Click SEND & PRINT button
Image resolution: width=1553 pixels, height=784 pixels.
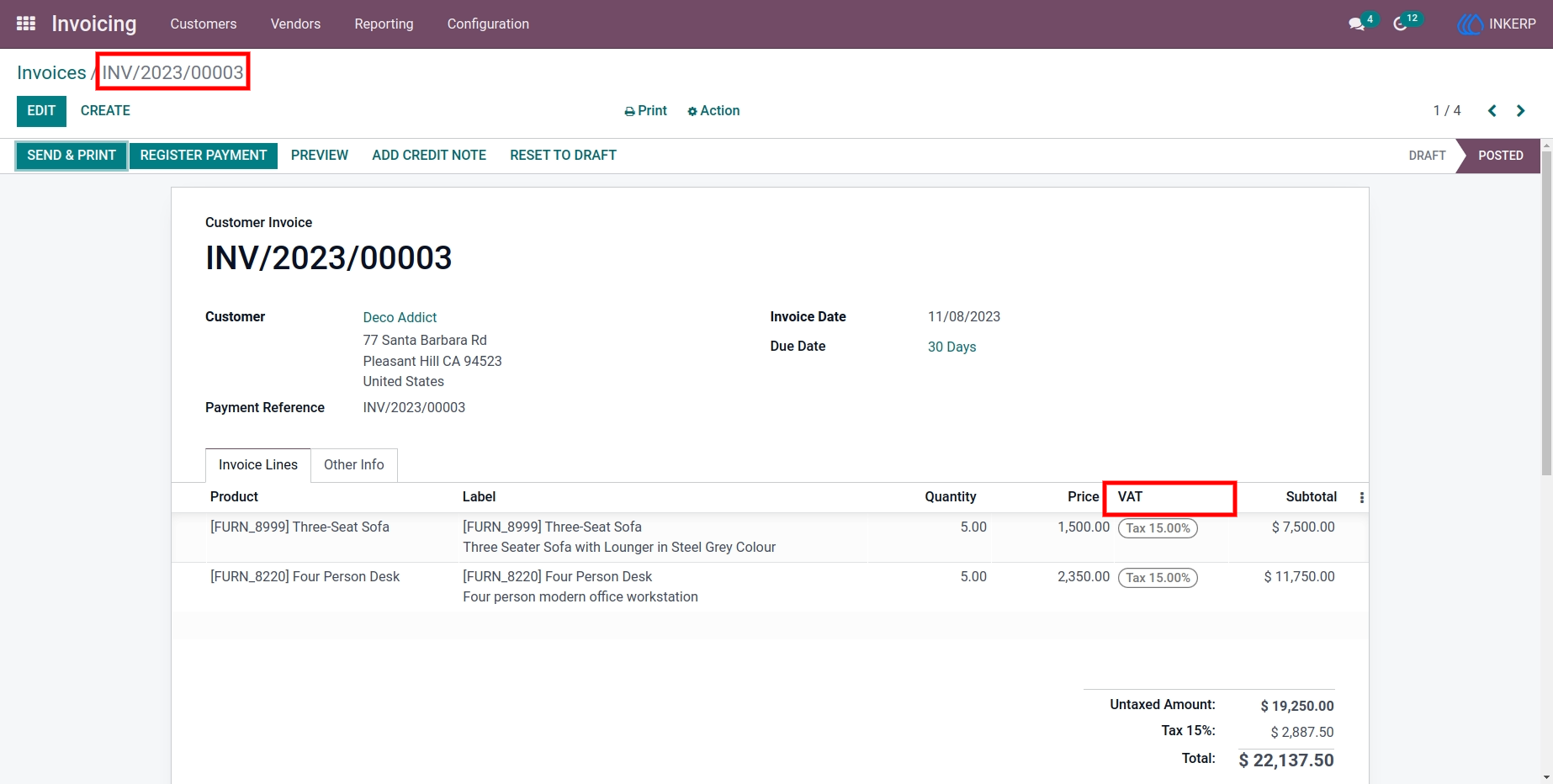(x=72, y=156)
